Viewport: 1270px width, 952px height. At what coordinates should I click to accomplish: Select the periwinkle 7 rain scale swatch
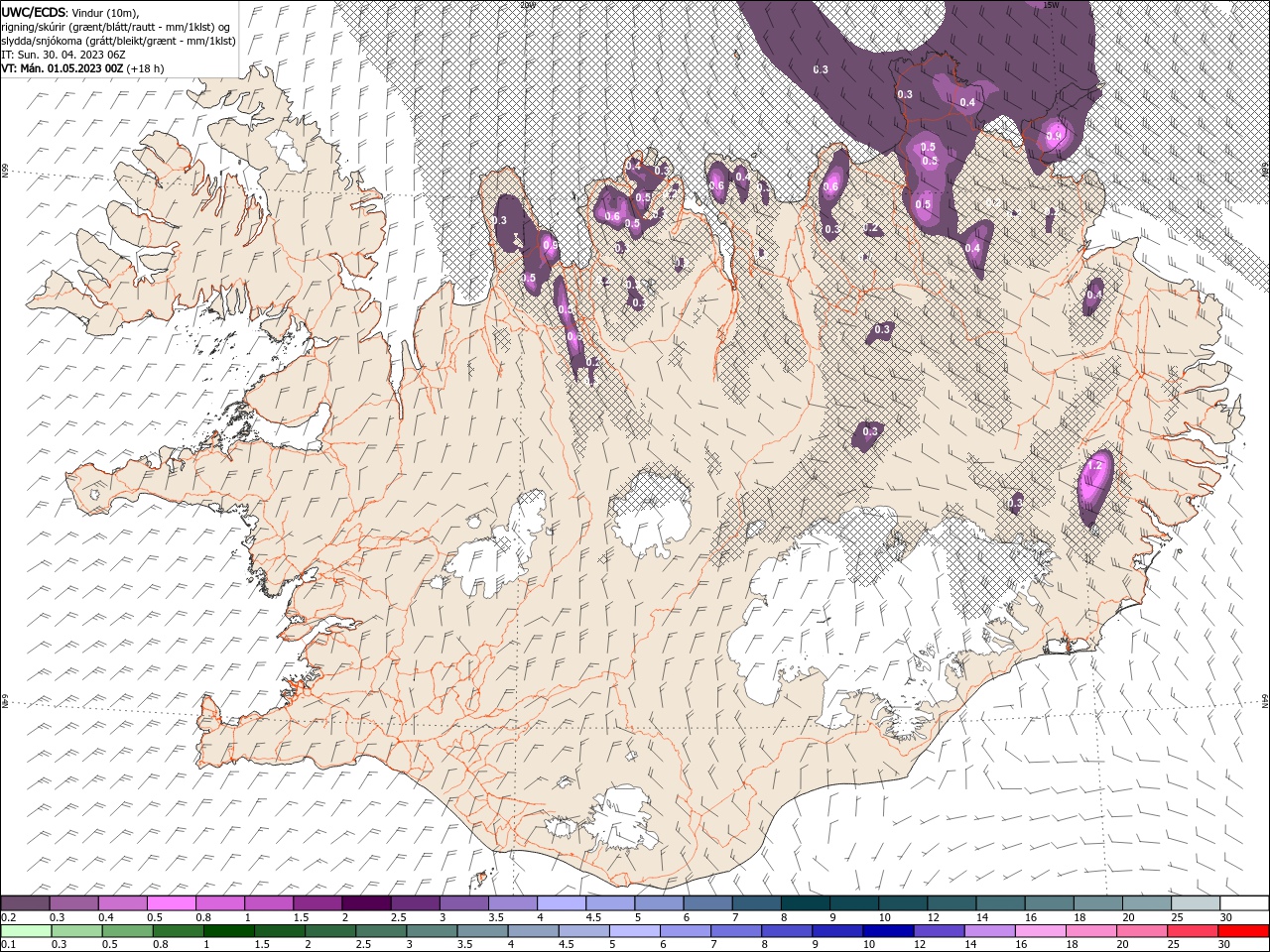pos(734,931)
